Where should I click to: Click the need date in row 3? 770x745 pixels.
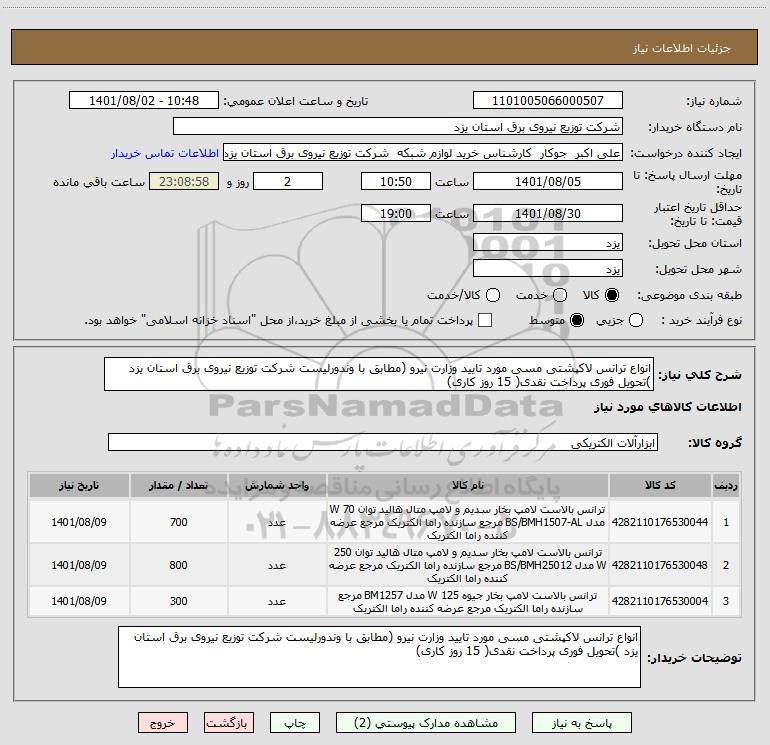(x=79, y=601)
